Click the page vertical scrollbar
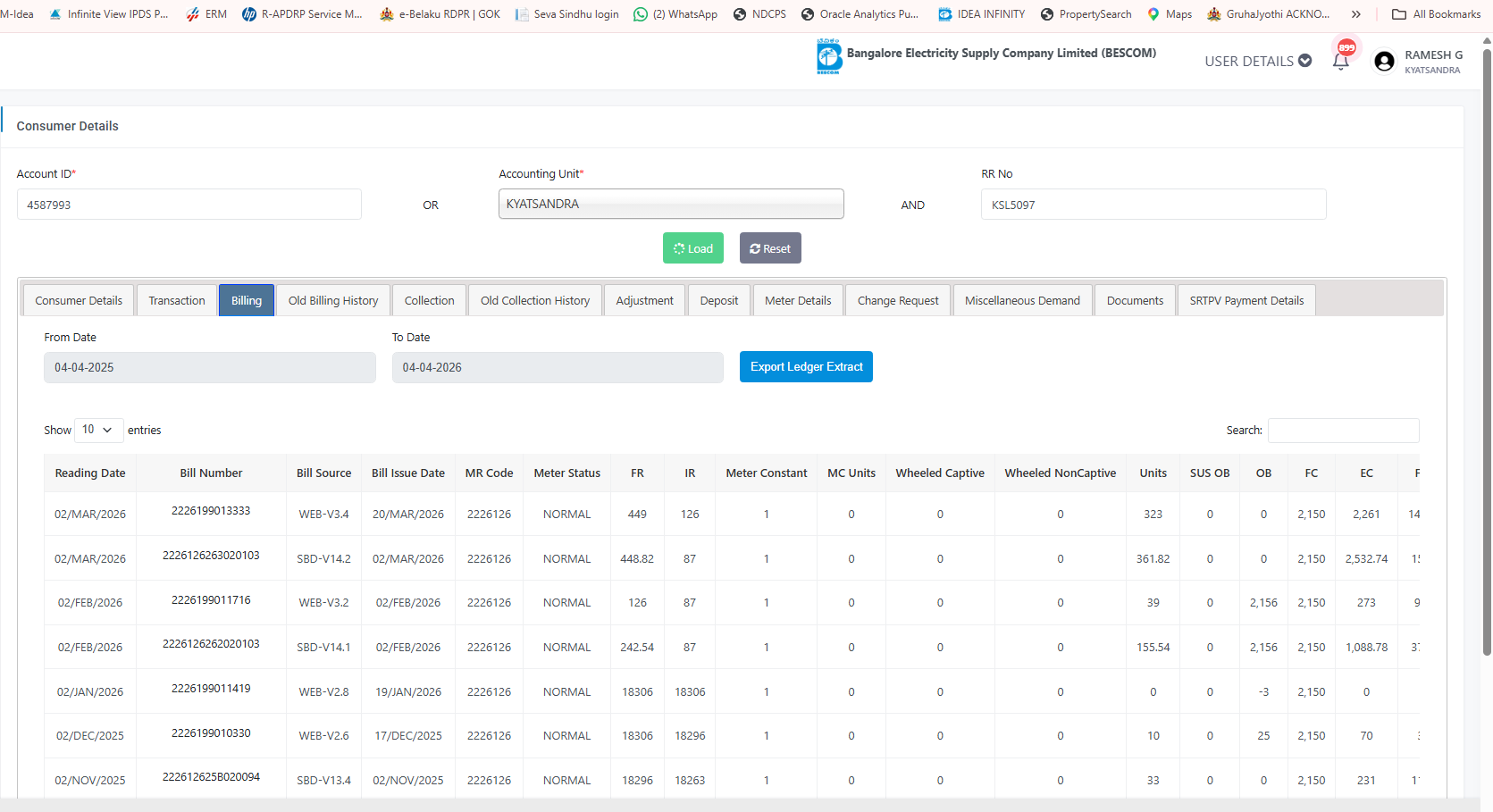Screen dimensions: 1493x812 [1486, 357]
